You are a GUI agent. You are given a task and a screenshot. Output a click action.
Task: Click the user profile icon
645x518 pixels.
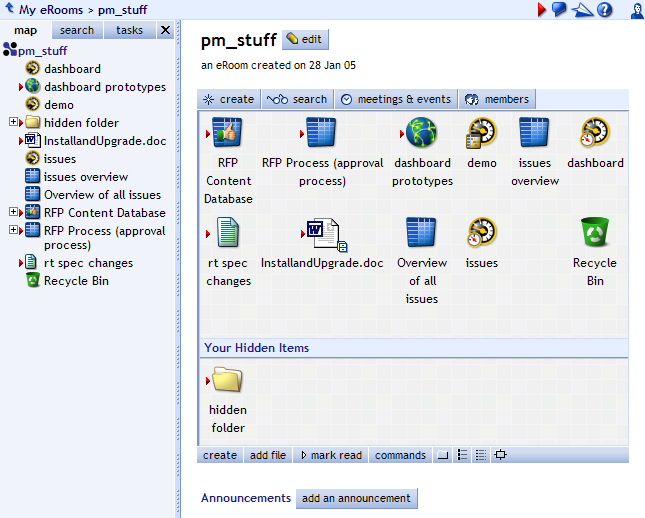coord(636,9)
